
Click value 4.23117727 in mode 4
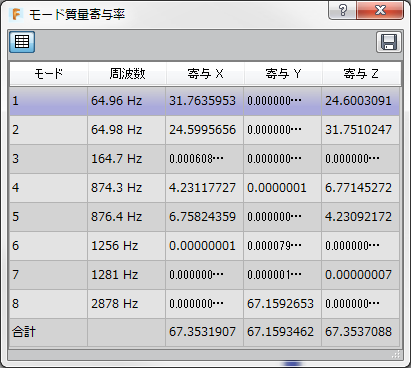coord(204,188)
